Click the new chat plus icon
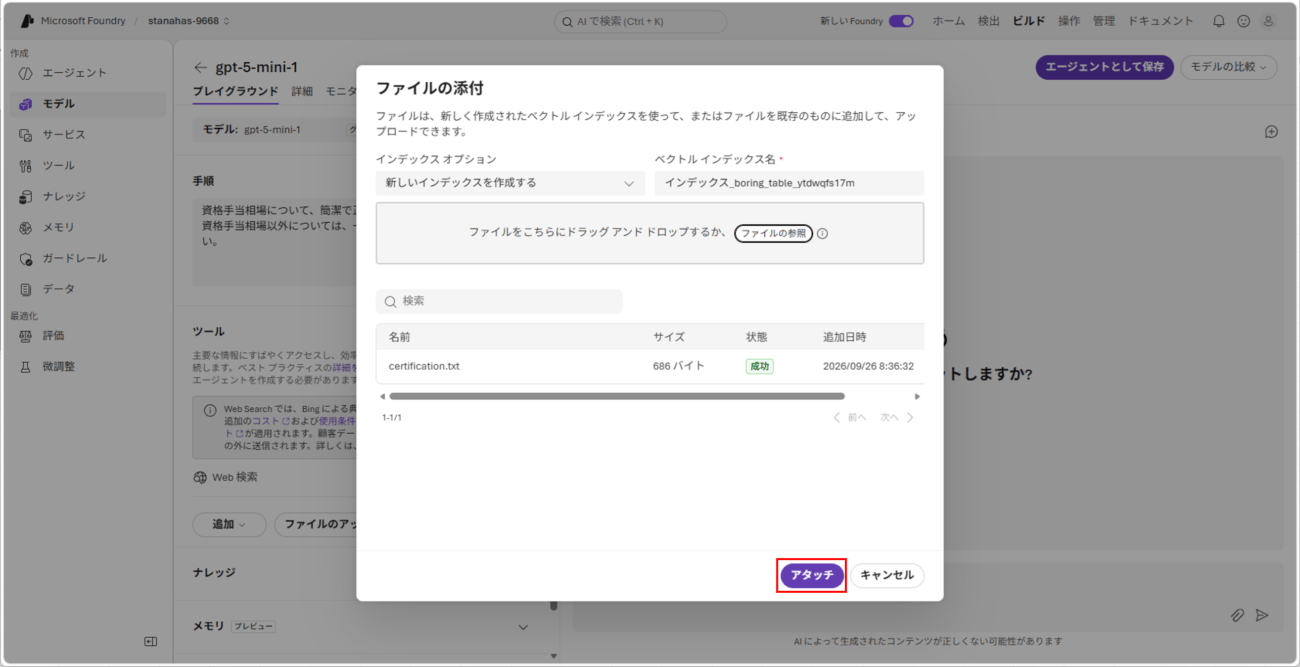The image size is (1300, 667). click(x=1271, y=132)
